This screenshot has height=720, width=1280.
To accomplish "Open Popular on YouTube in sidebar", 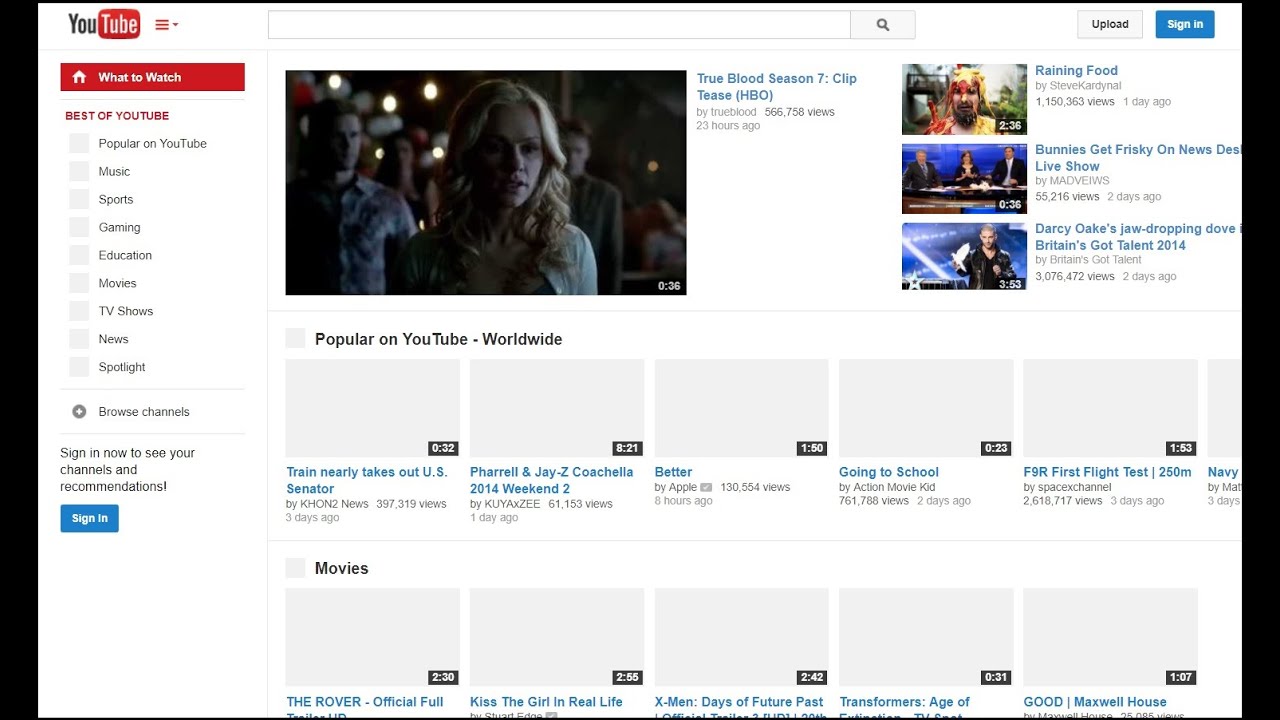I will [x=152, y=143].
